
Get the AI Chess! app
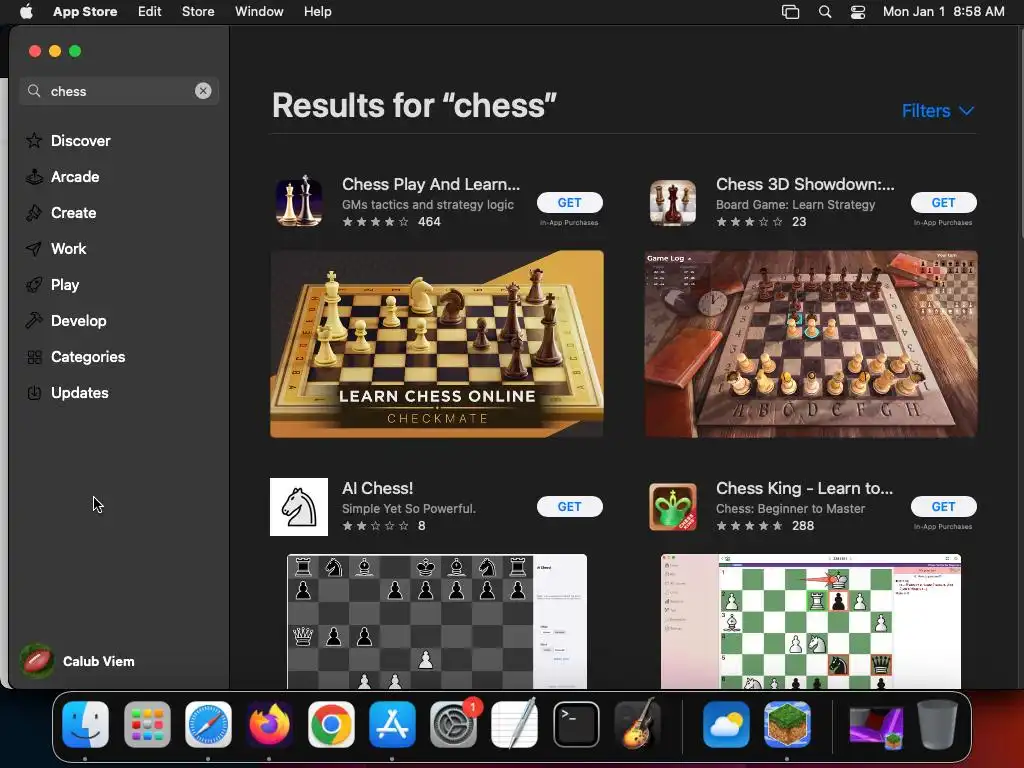pyautogui.click(x=569, y=507)
